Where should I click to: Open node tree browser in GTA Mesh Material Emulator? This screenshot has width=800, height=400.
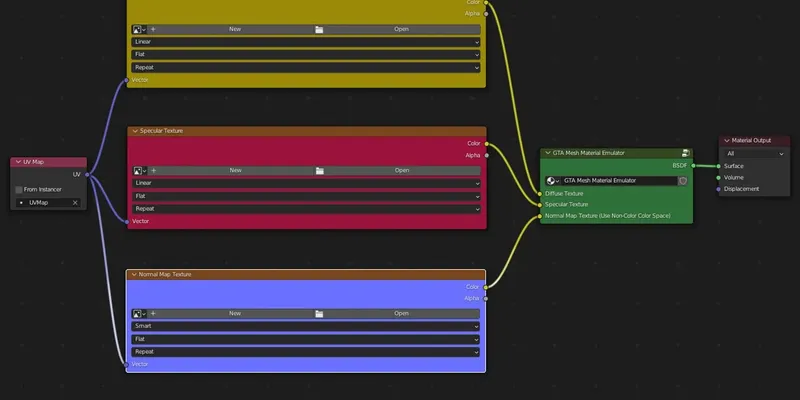coord(553,181)
